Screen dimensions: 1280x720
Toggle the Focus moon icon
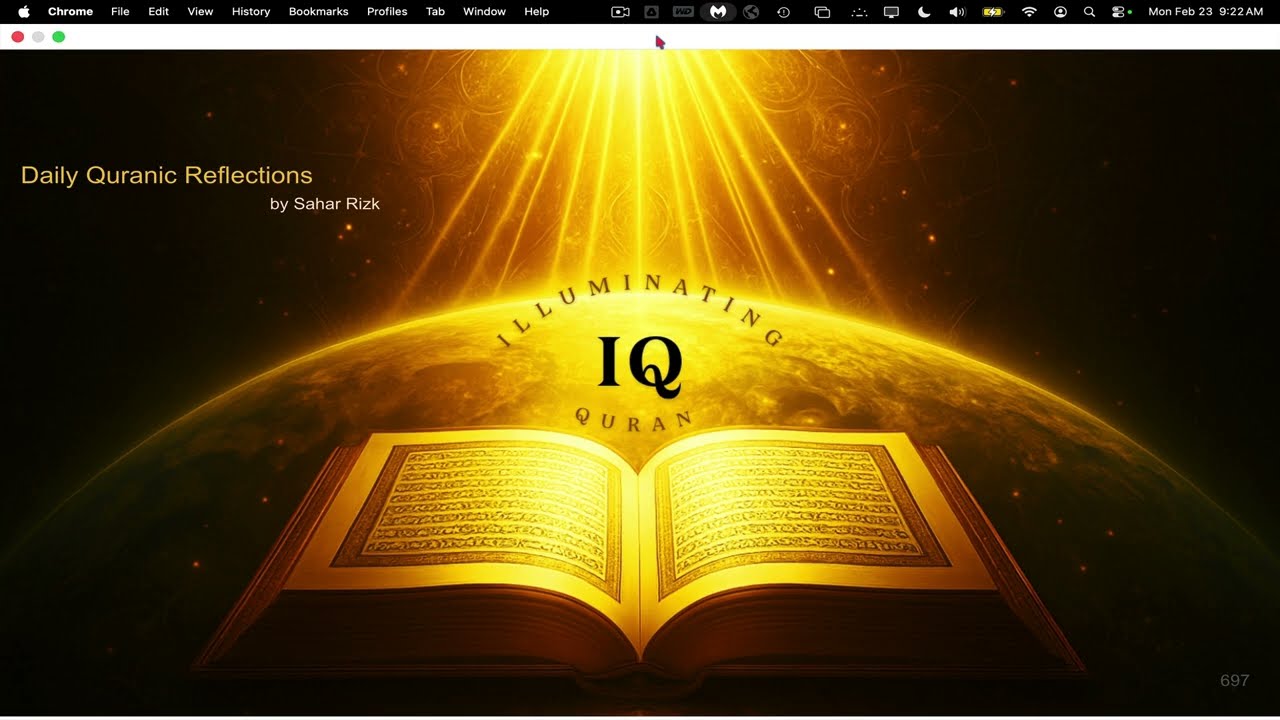(924, 12)
